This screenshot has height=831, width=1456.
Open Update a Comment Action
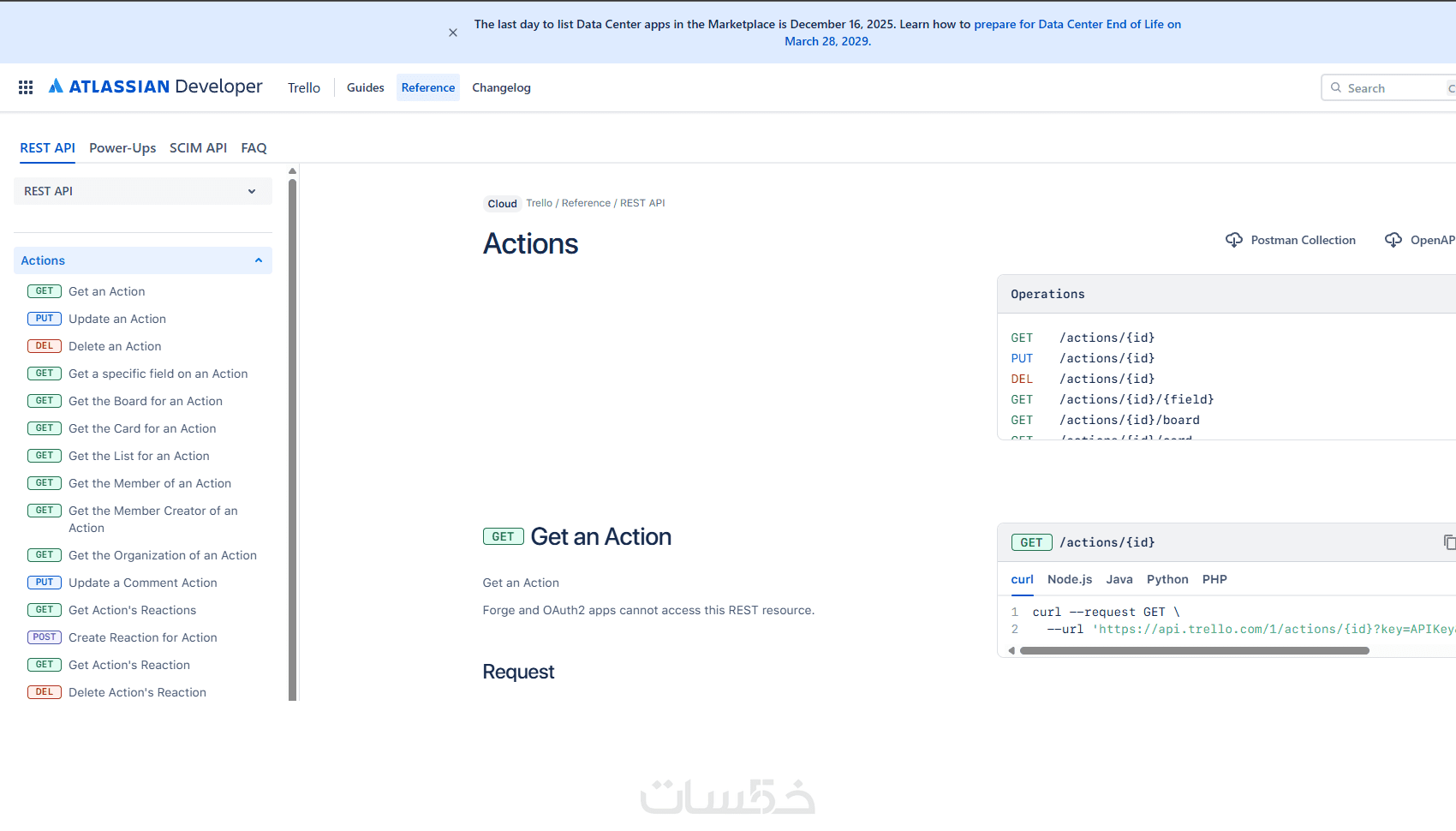(x=142, y=583)
